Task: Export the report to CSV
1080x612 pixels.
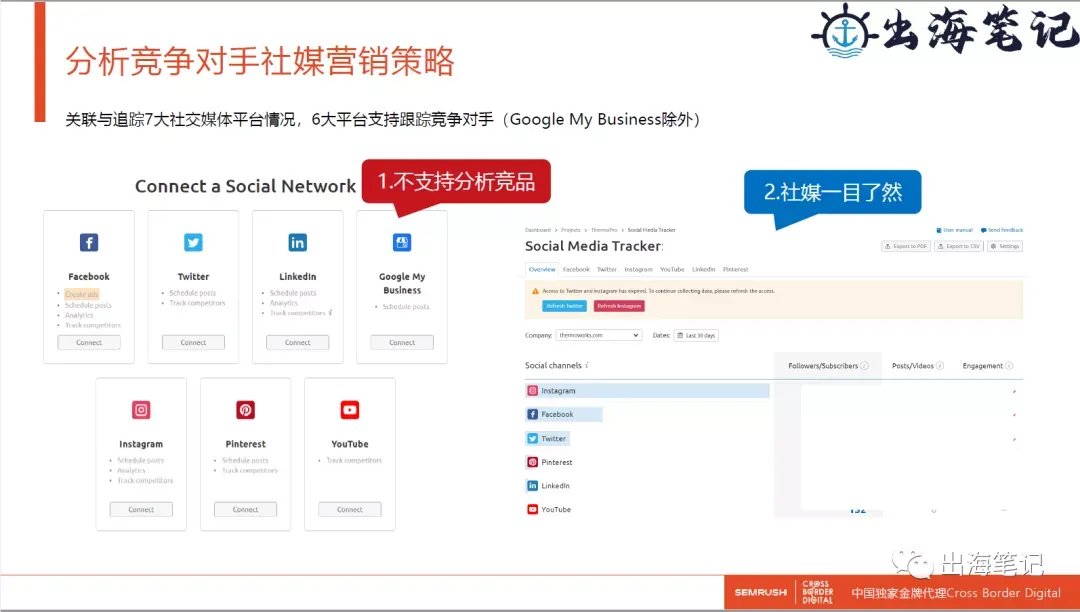Action: point(959,246)
